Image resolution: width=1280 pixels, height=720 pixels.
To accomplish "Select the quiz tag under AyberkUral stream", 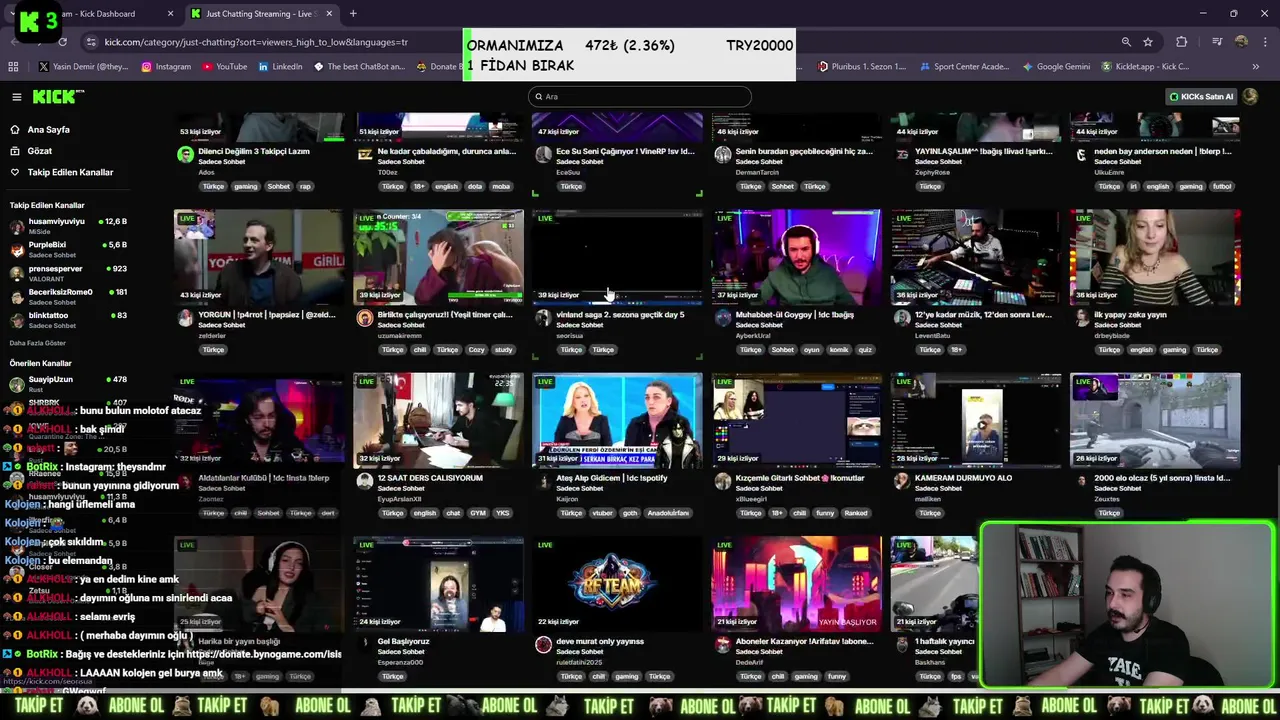I will pyautogui.click(x=865, y=350).
